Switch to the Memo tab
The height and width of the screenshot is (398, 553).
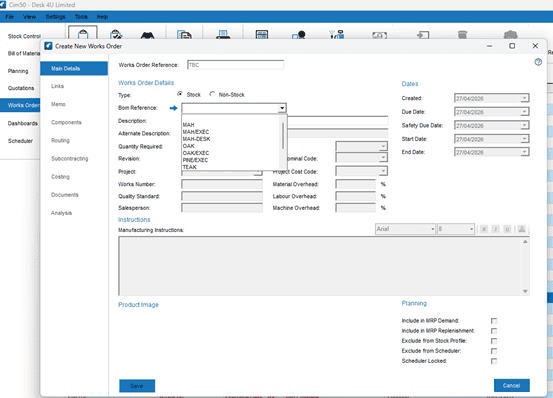[58, 104]
